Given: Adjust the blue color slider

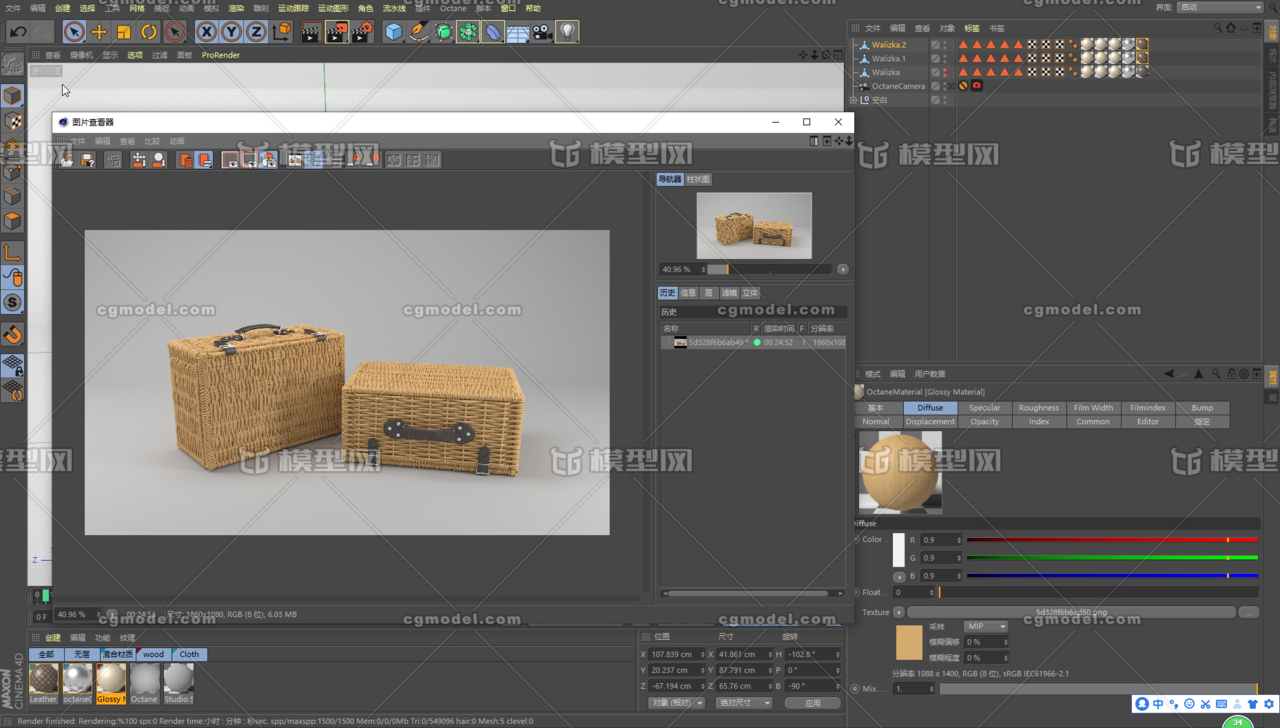Looking at the screenshot, I should click(1112, 576).
